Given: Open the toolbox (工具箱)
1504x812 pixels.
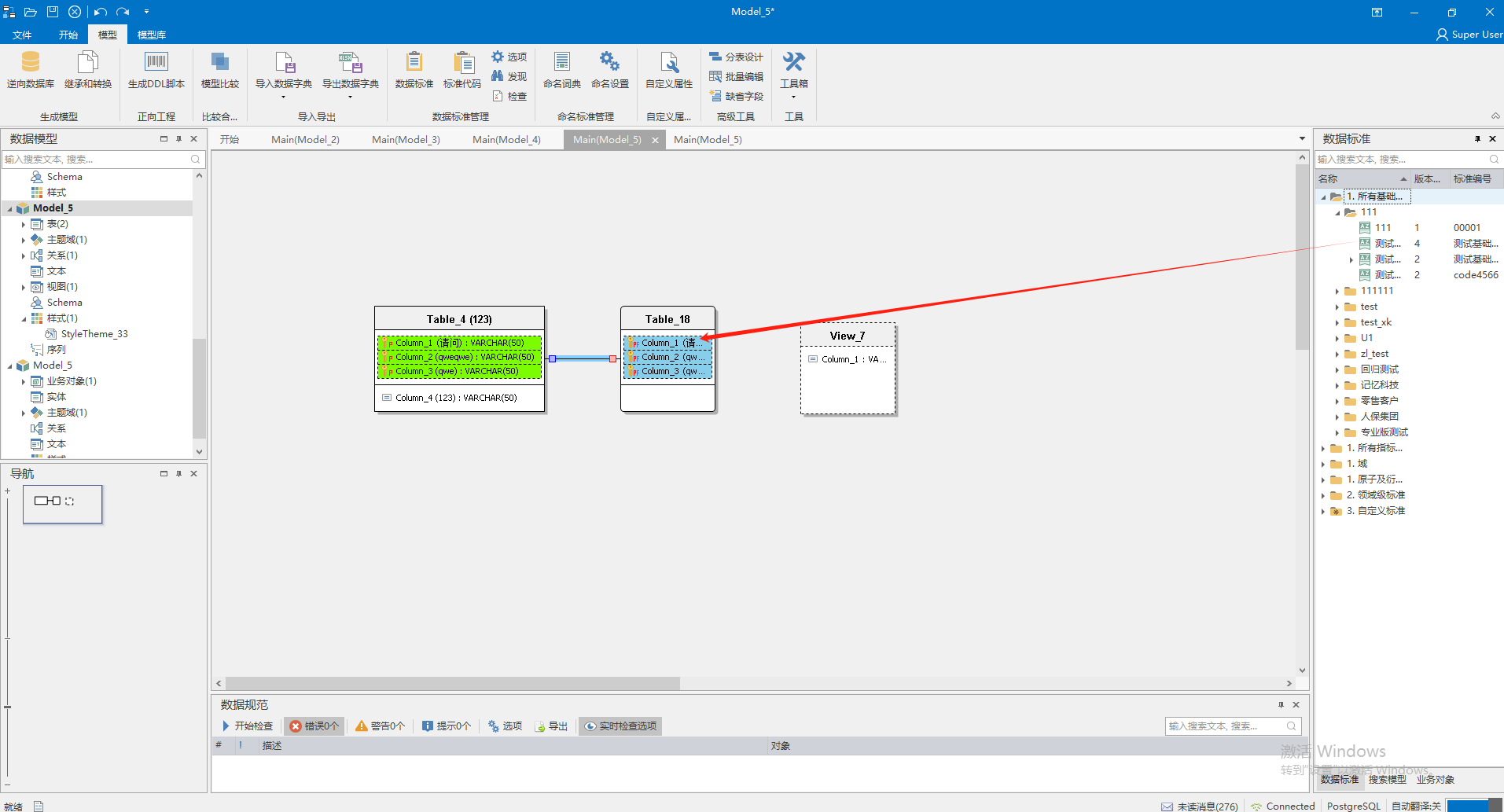Looking at the screenshot, I should pyautogui.click(x=794, y=74).
